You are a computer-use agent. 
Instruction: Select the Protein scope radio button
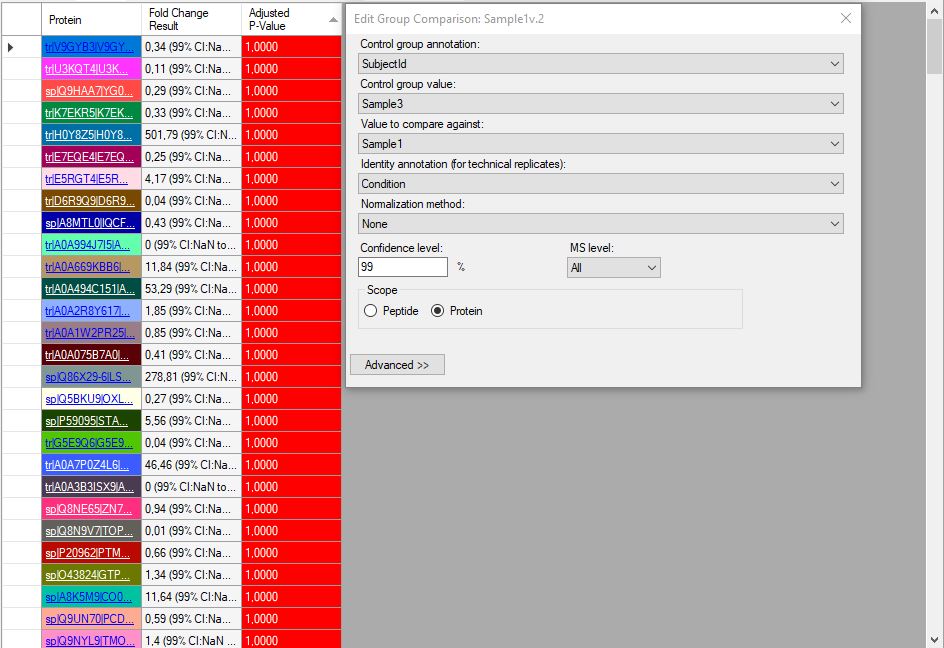click(x=437, y=311)
